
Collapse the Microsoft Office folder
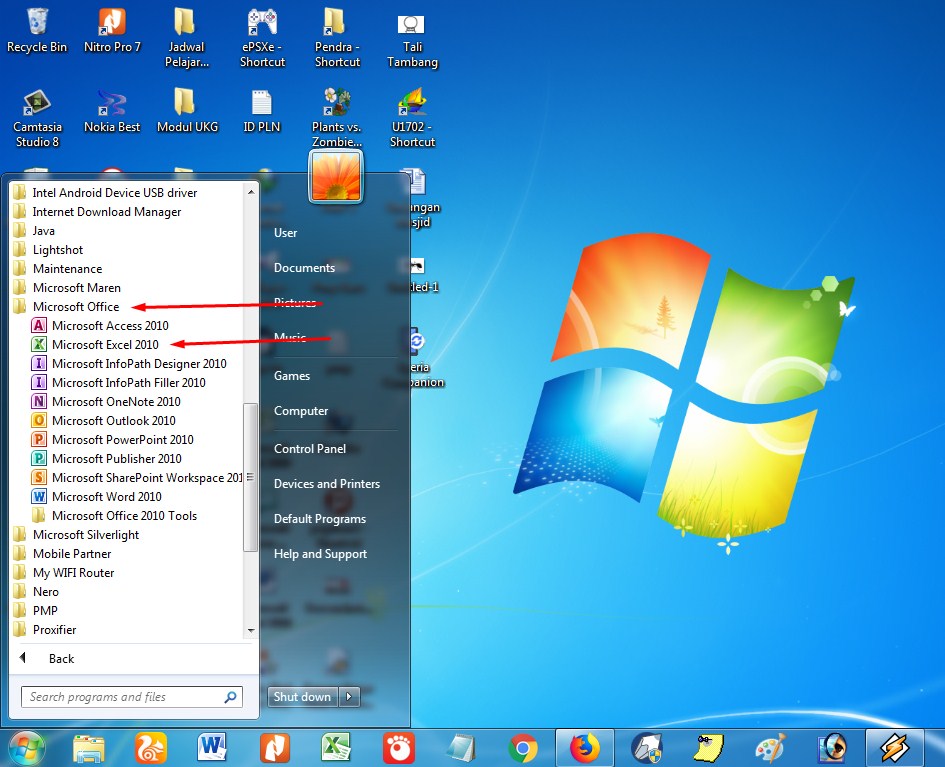[x=75, y=307]
